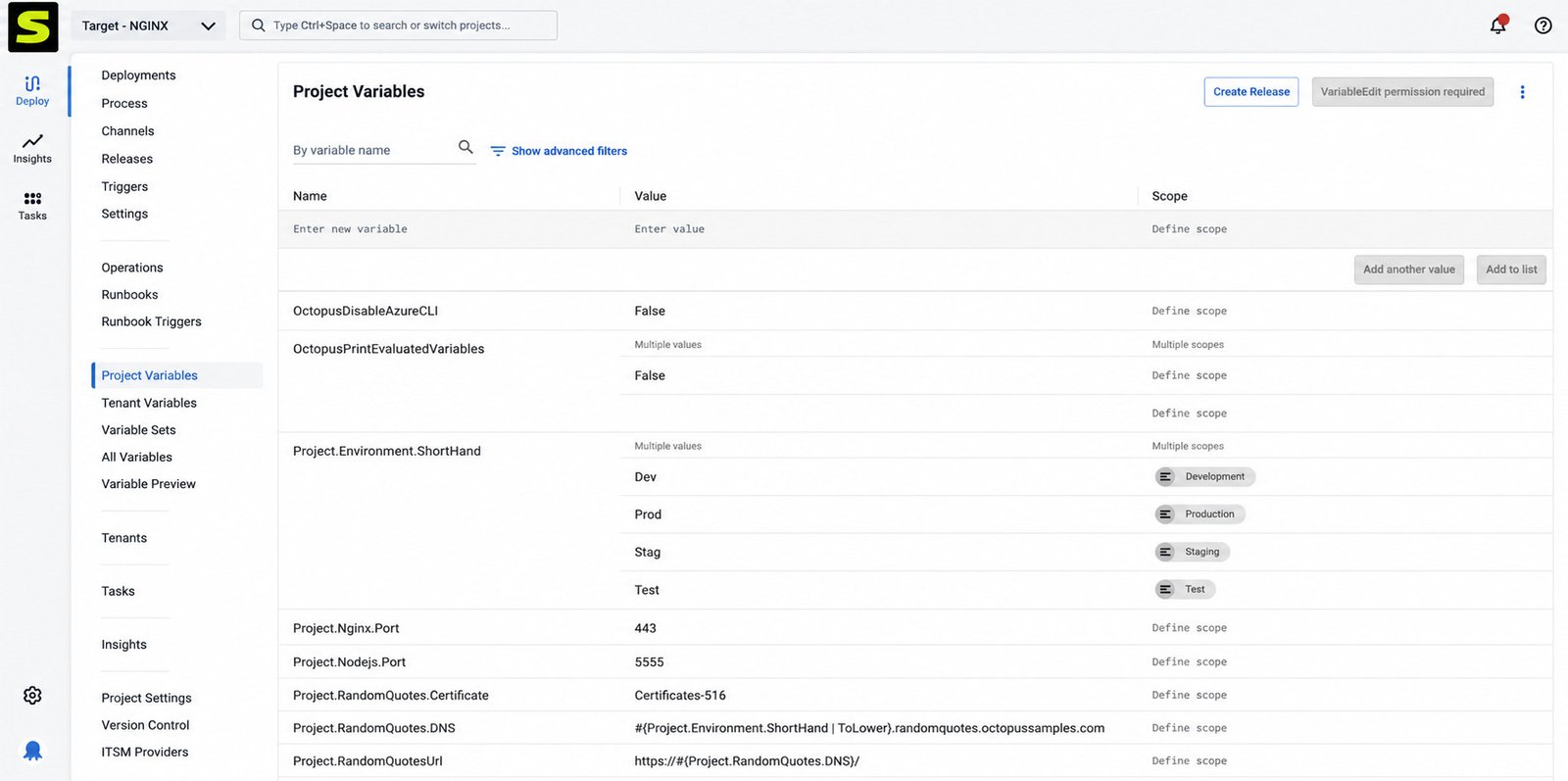This screenshot has width=1568, height=781.
Task: Click the Octopus Deploy logo
Action: tap(33, 26)
